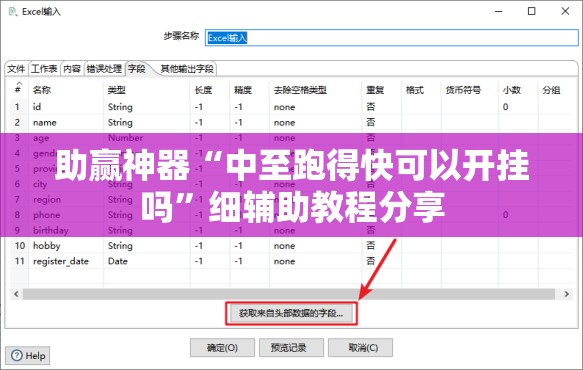Click the 确定(O) button
The height and width of the screenshot is (370, 583).
point(222,348)
